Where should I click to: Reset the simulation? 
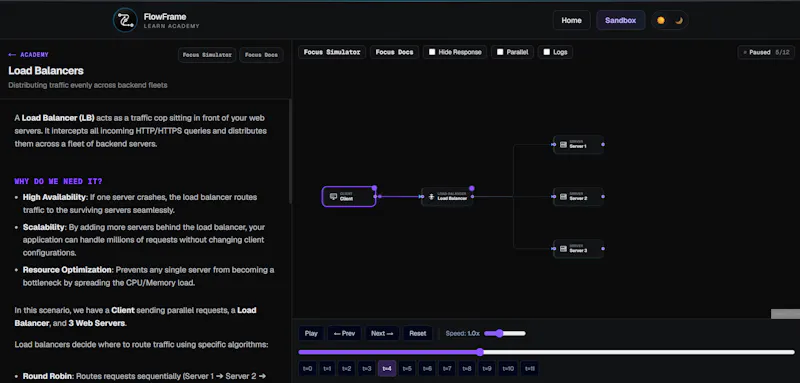click(x=418, y=334)
